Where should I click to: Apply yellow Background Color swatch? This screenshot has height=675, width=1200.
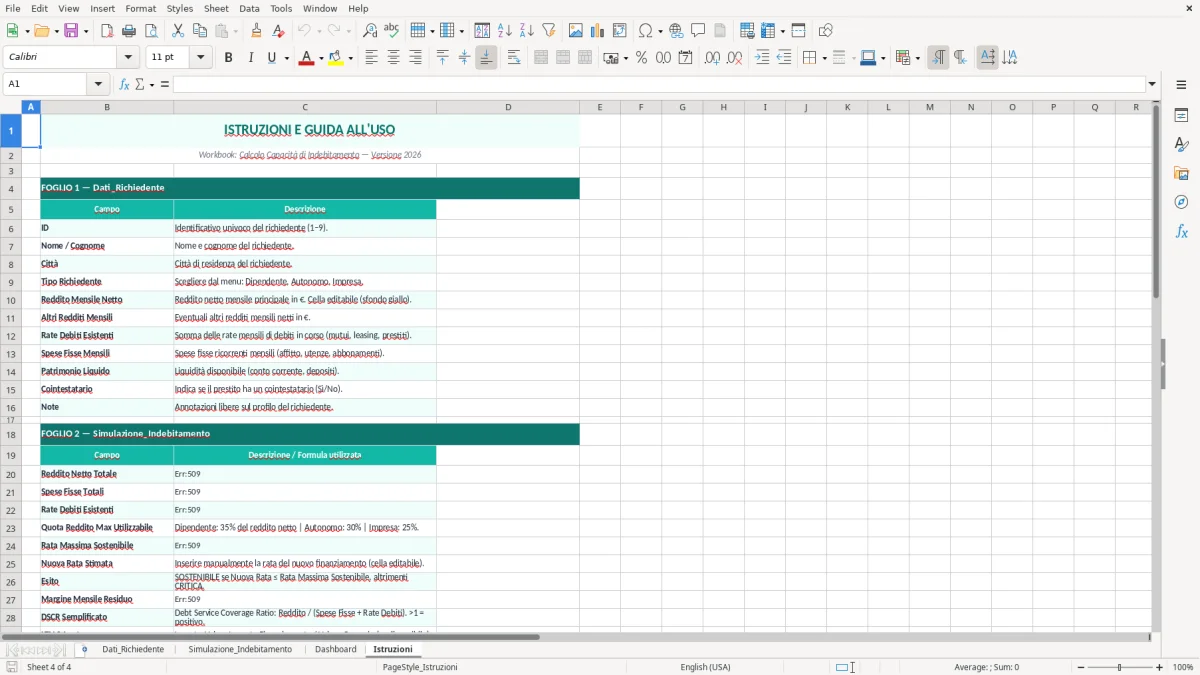[337, 58]
